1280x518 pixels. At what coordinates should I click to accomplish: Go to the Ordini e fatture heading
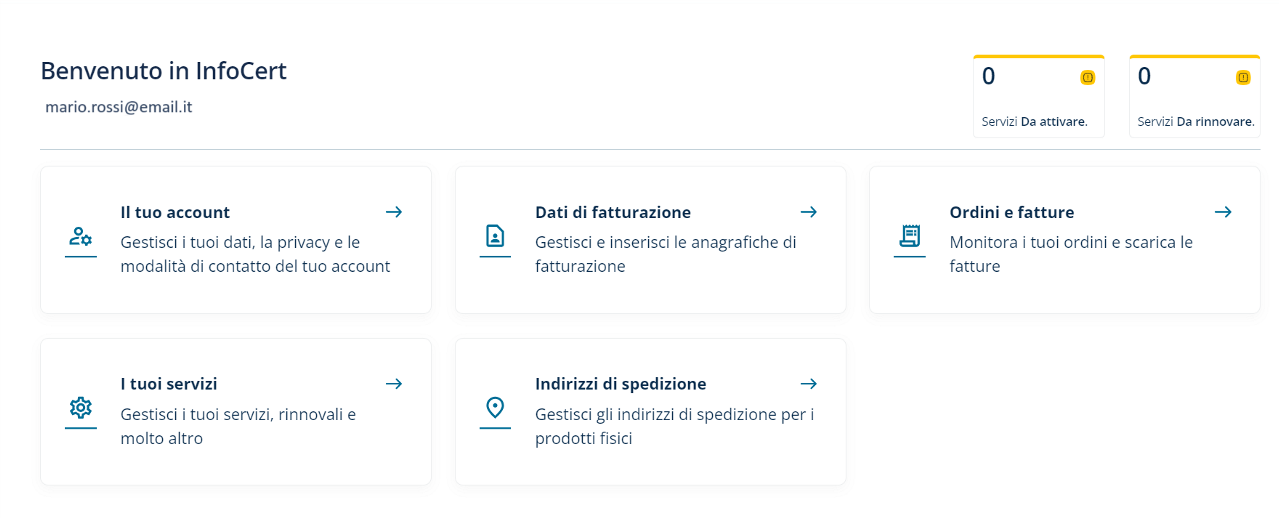click(1012, 212)
